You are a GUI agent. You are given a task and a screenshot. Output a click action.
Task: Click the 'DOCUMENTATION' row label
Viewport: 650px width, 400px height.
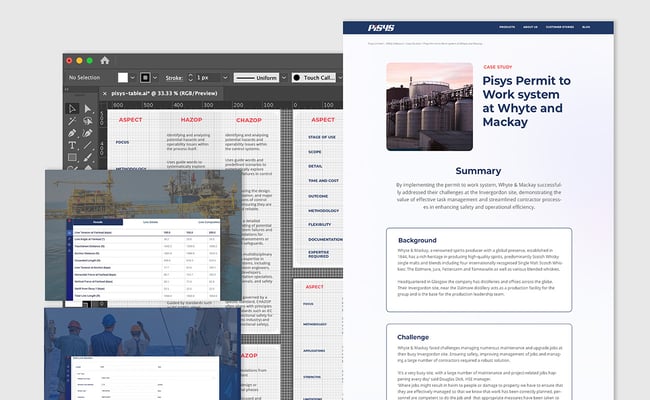click(x=325, y=240)
